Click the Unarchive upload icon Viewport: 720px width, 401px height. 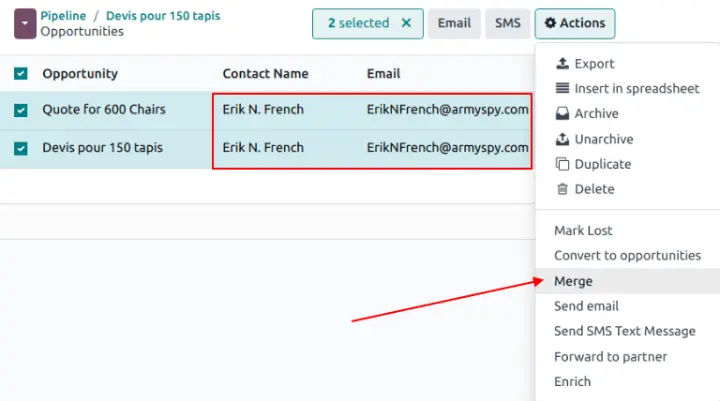[562, 139]
